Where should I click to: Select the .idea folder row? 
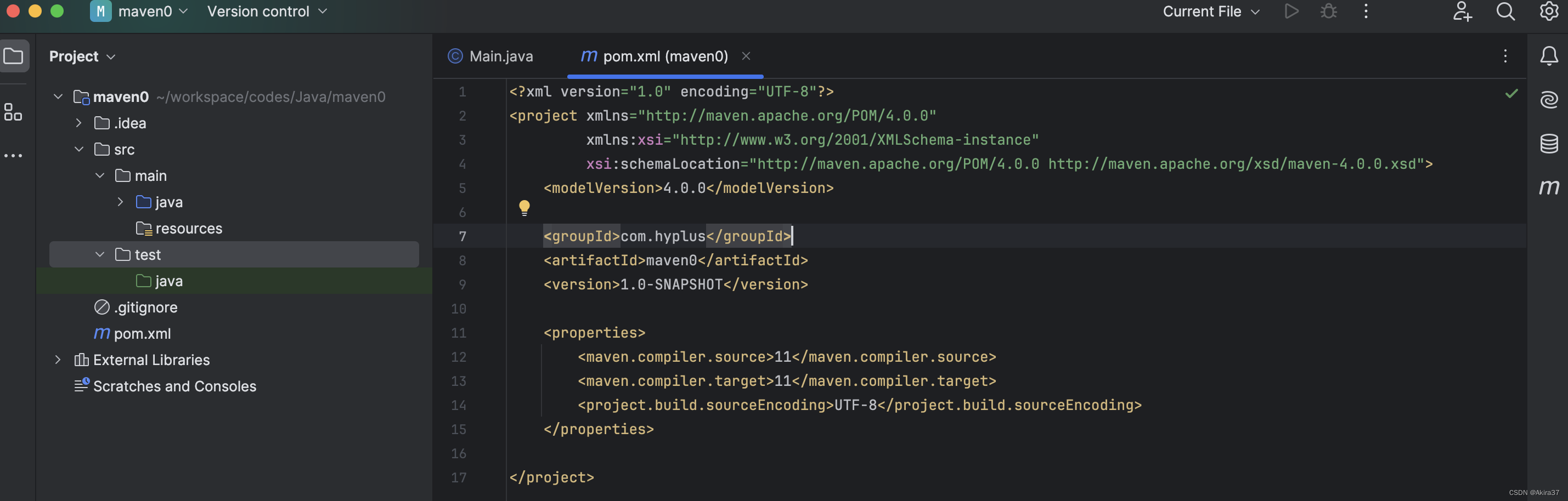tap(234, 123)
